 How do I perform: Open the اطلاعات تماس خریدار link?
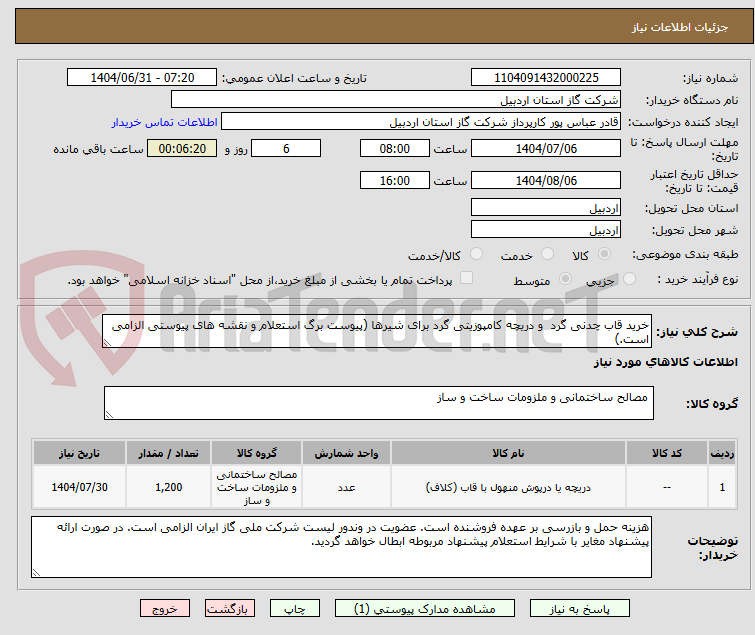point(165,122)
